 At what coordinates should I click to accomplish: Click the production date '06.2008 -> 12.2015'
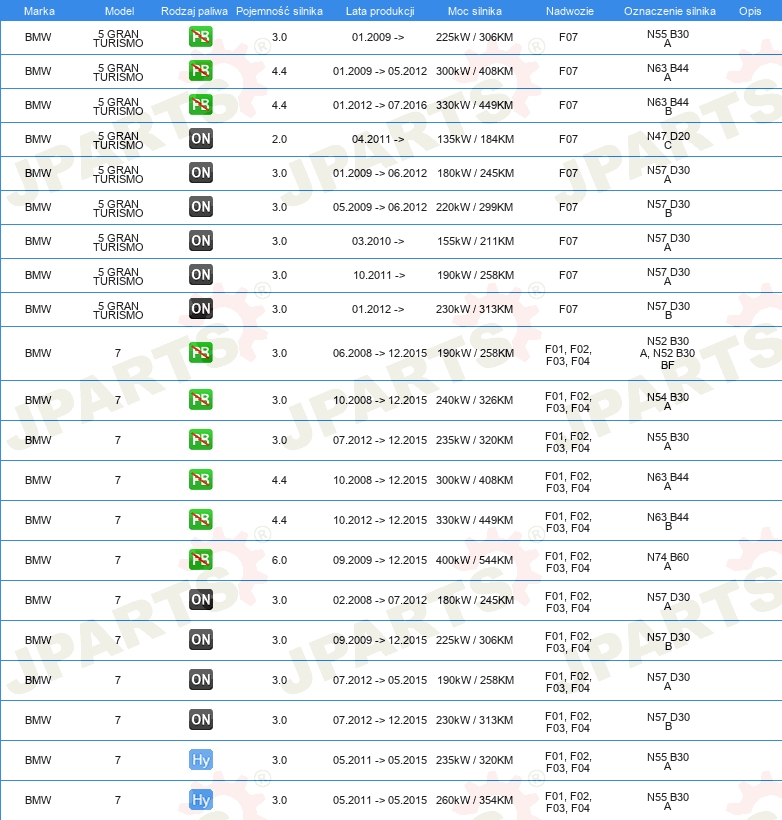pyautogui.click(x=380, y=353)
